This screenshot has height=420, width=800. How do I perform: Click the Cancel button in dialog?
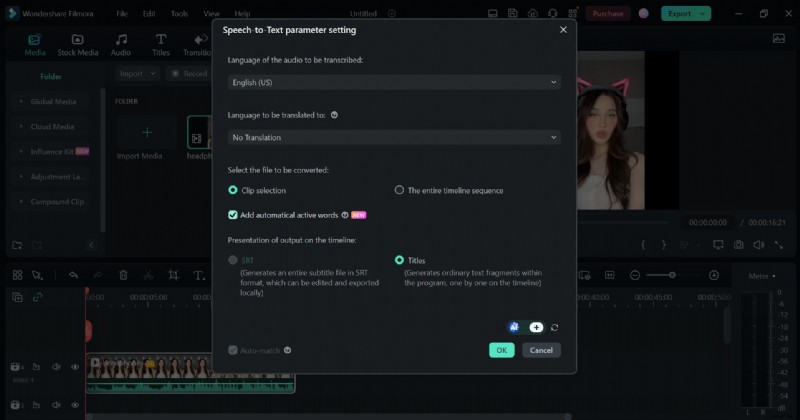[541, 350]
